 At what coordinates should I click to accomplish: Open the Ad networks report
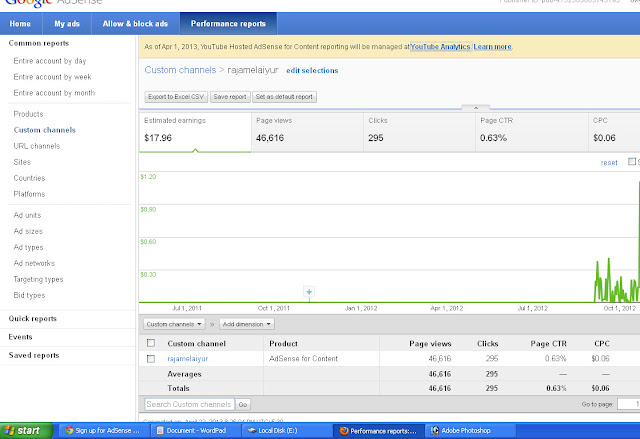[x=34, y=263]
